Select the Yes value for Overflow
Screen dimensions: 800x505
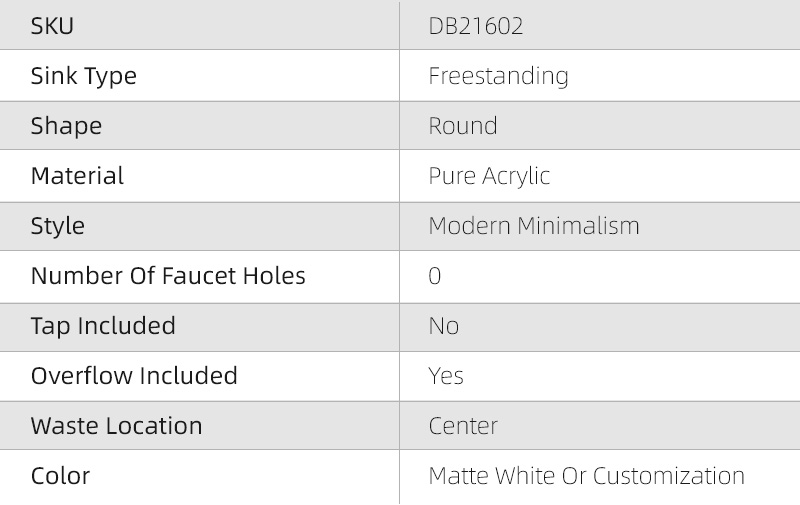coord(446,376)
